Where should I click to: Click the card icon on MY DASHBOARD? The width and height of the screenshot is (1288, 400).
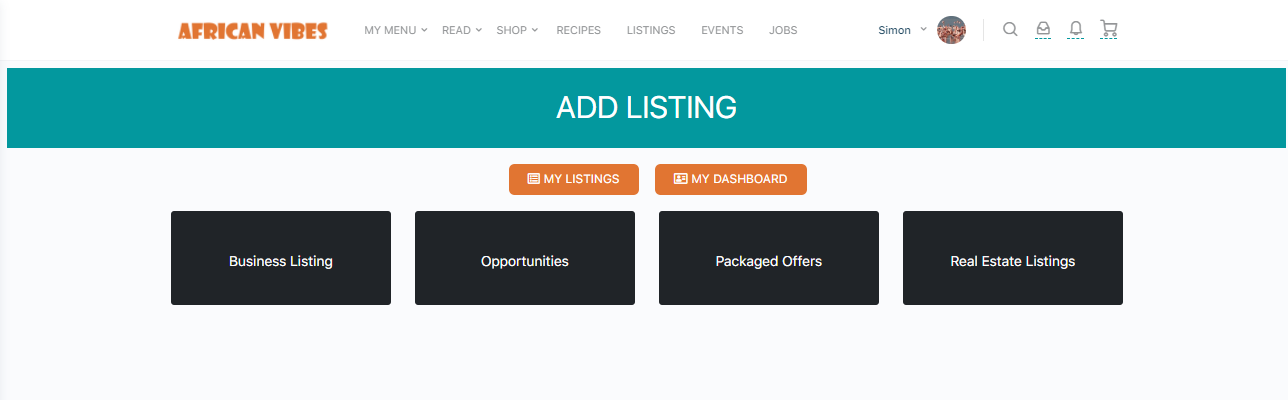coord(680,179)
